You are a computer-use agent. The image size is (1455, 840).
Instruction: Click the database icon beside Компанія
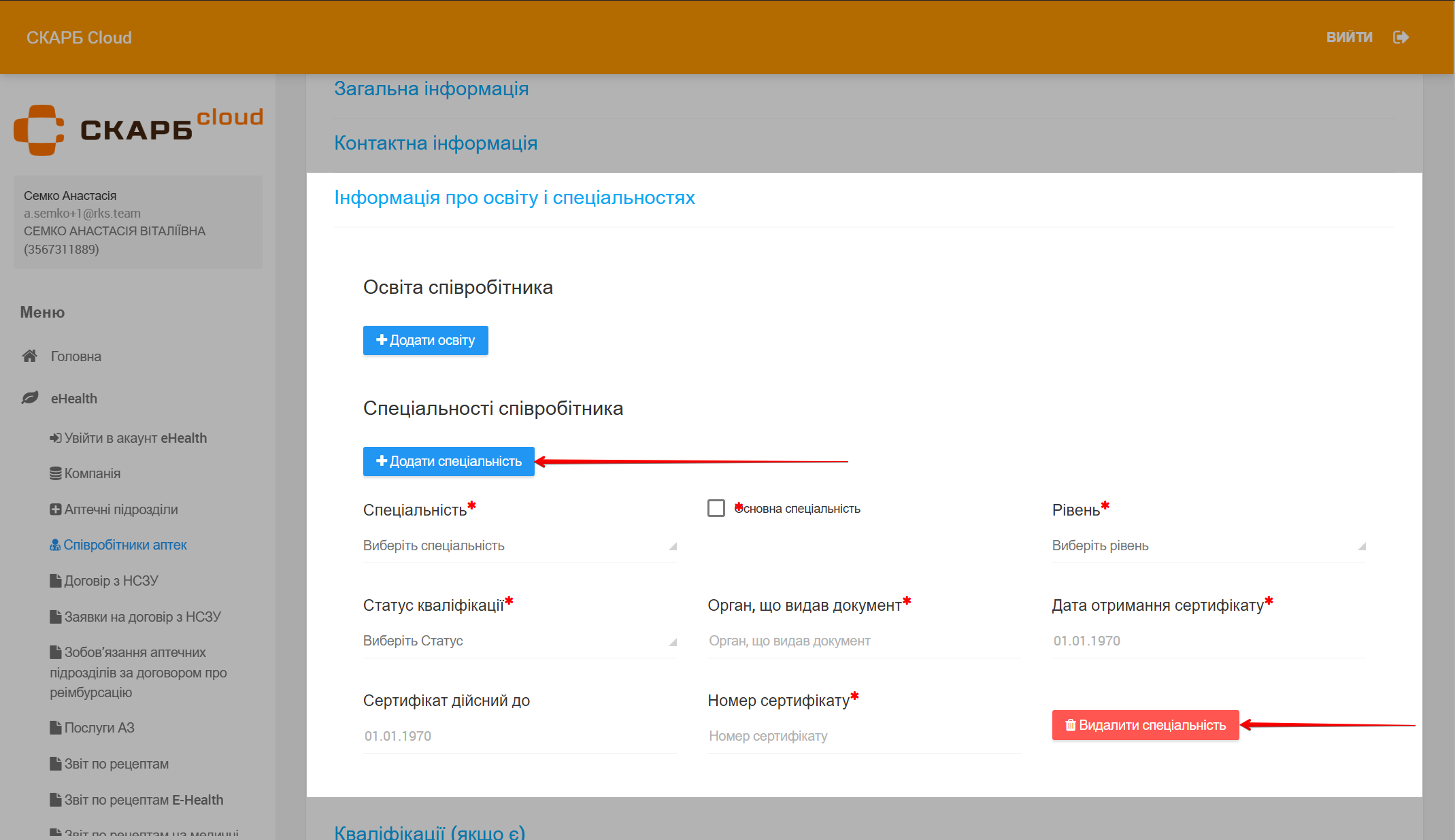tap(55, 473)
